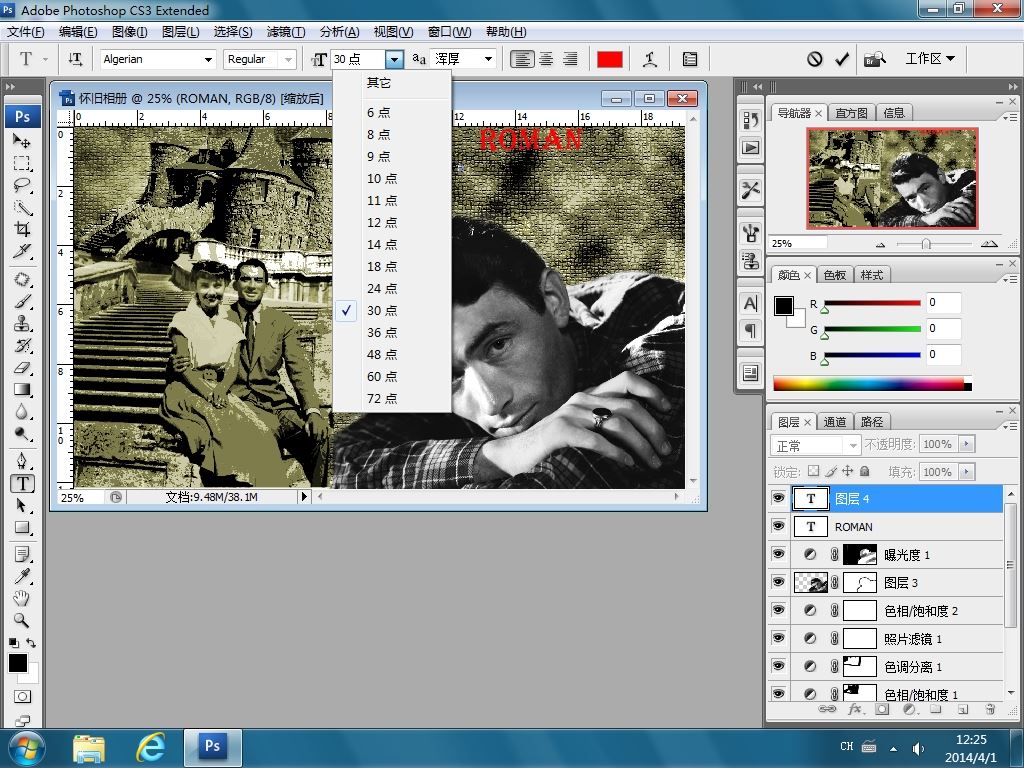Select the Notes tool
Screen dimensions: 1024x768
[22, 555]
